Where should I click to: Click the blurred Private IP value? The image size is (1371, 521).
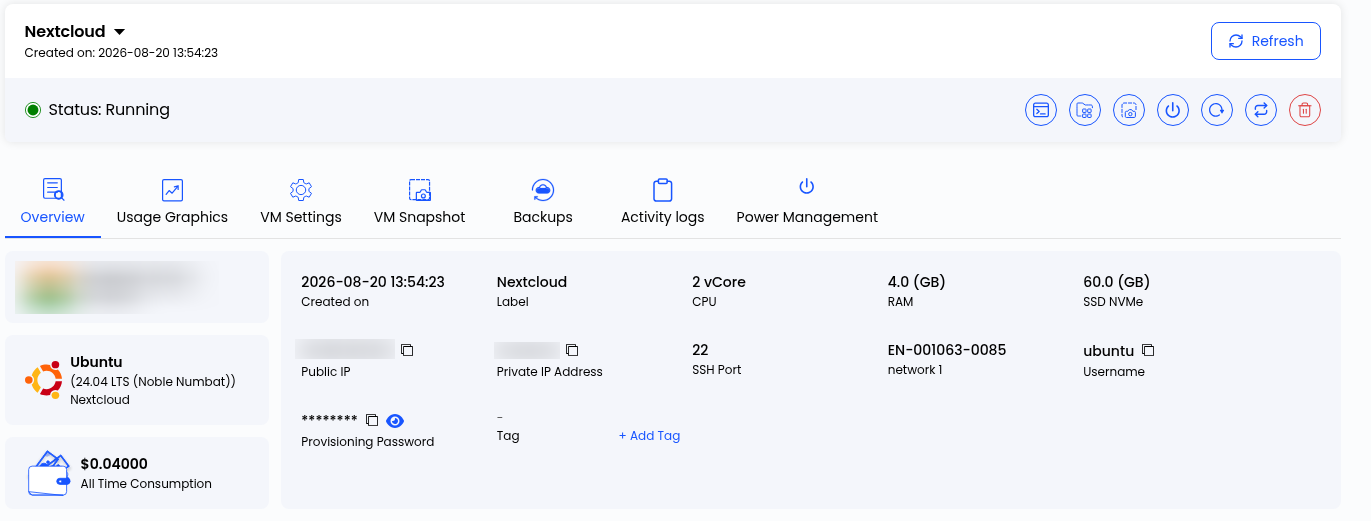click(527, 349)
